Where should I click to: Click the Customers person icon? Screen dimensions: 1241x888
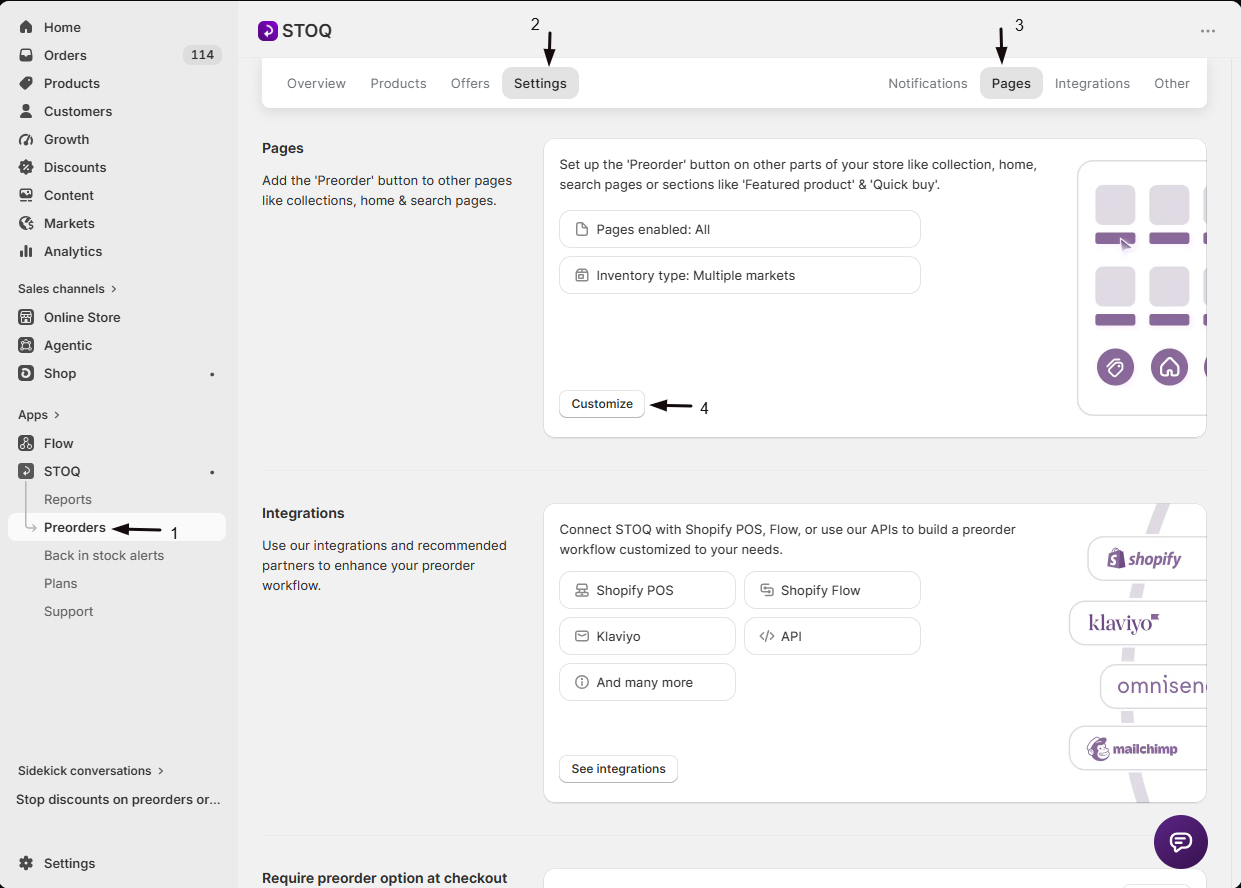pos(26,111)
